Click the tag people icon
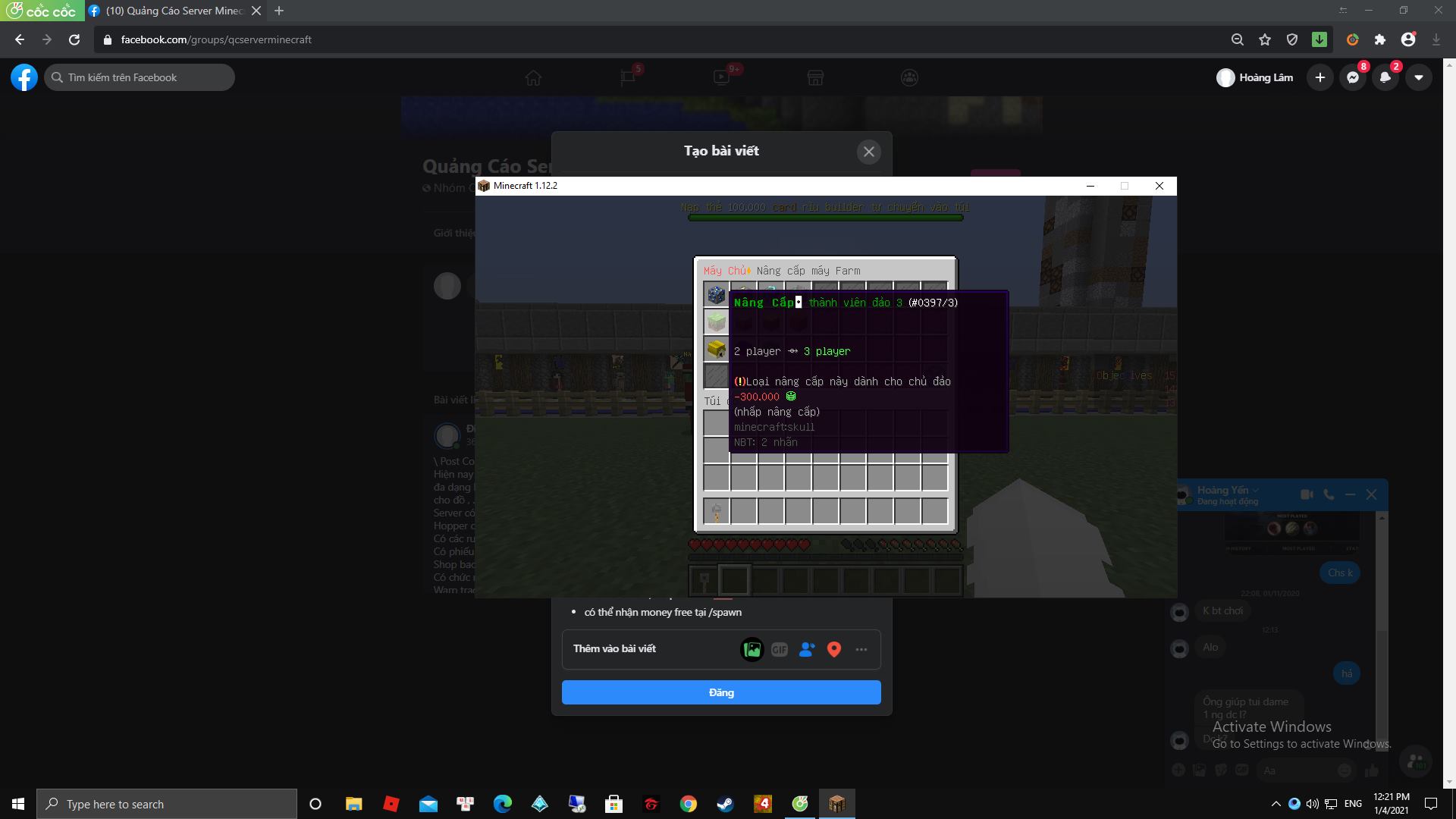Viewport: 1456px width, 819px height. pyautogui.click(x=806, y=649)
